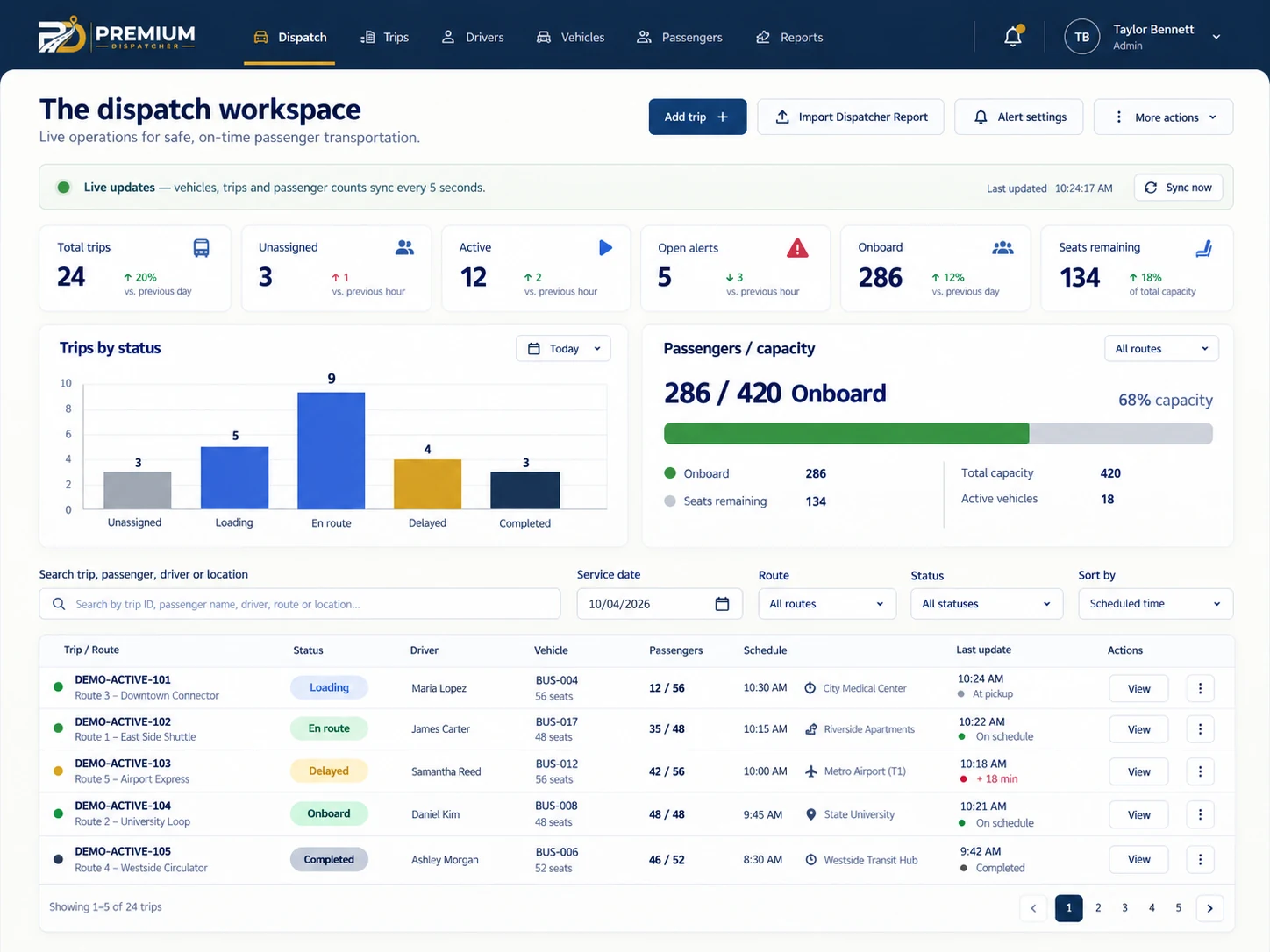The height and width of the screenshot is (952, 1270).
Task: Open the All statuses filter dropdown
Action: (x=987, y=604)
